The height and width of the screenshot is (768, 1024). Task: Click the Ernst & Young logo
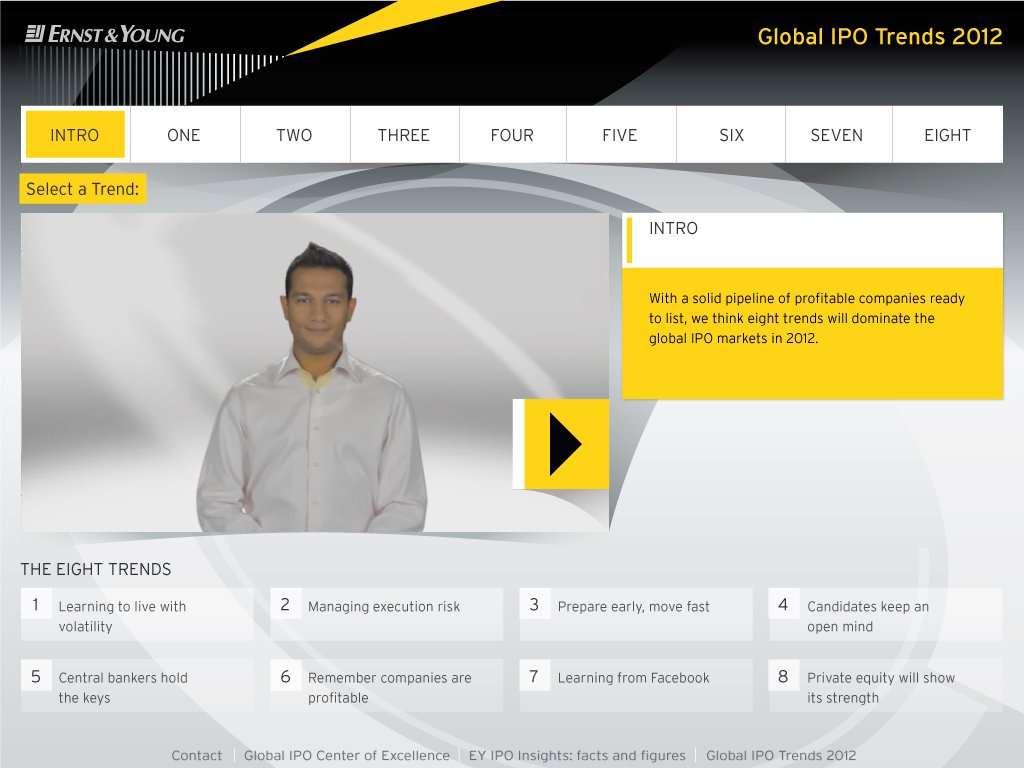coord(105,35)
